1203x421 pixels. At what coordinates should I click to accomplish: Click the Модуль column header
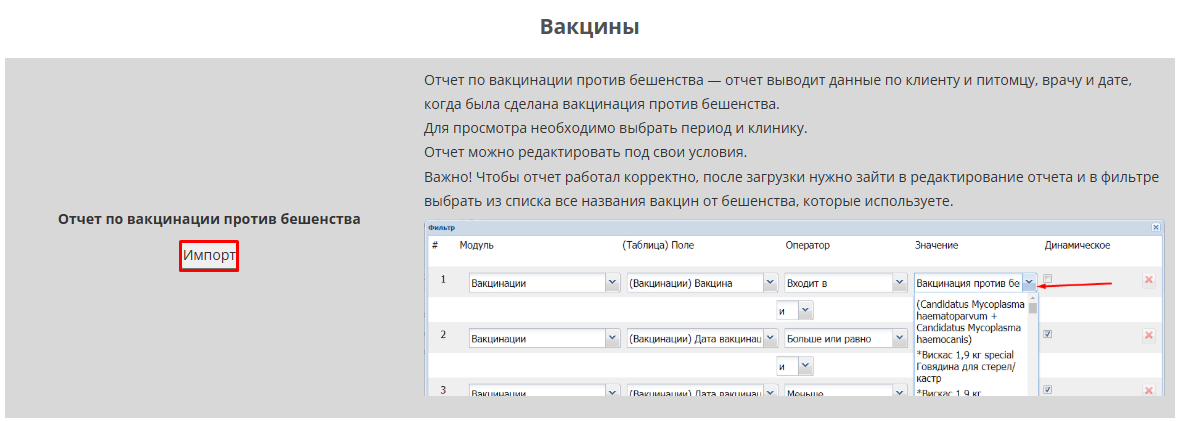[x=477, y=245]
